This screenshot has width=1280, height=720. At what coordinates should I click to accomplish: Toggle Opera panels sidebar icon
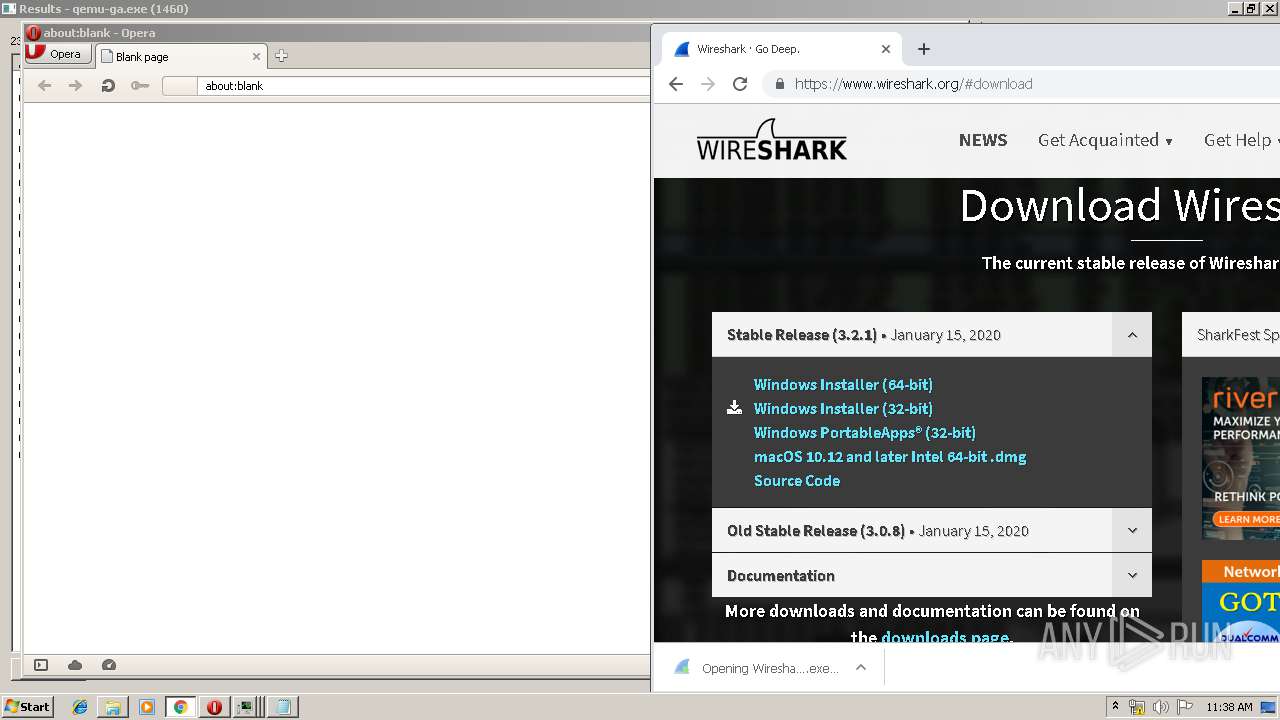(x=41, y=665)
